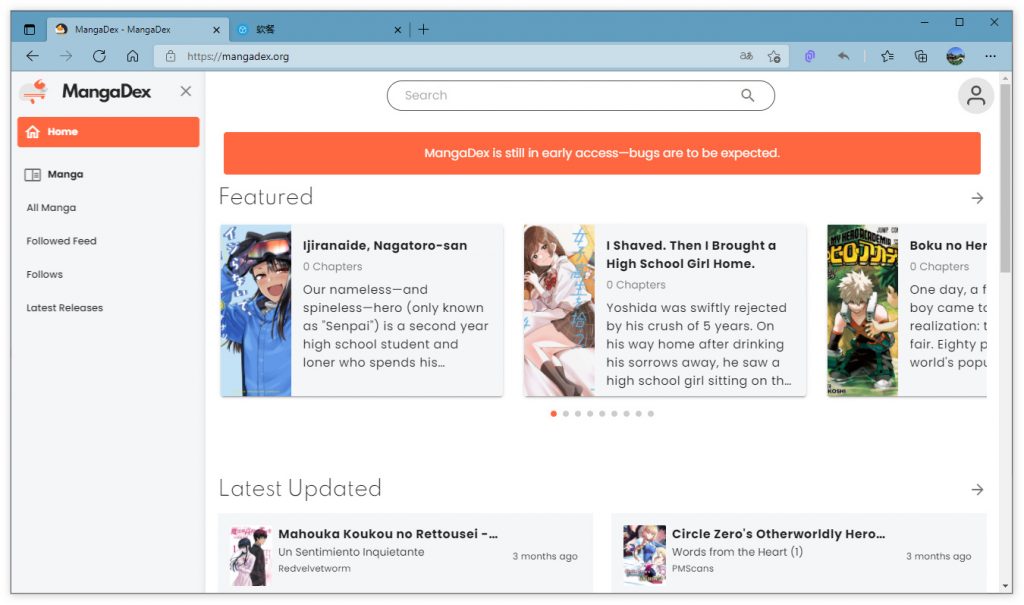Viewport: 1024px width, 605px height.
Task: Refresh the page with the browser reload icon
Action: [99, 57]
